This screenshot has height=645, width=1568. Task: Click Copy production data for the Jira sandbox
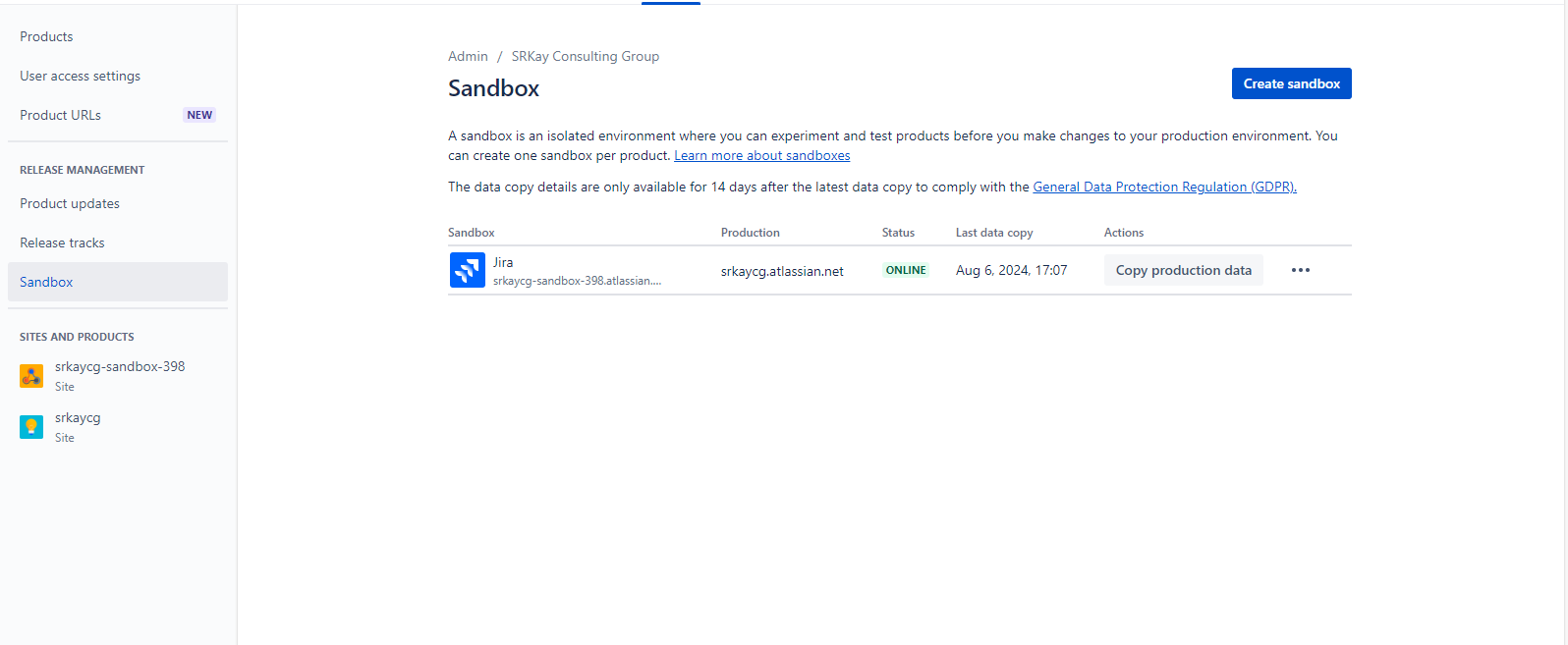tap(1183, 270)
